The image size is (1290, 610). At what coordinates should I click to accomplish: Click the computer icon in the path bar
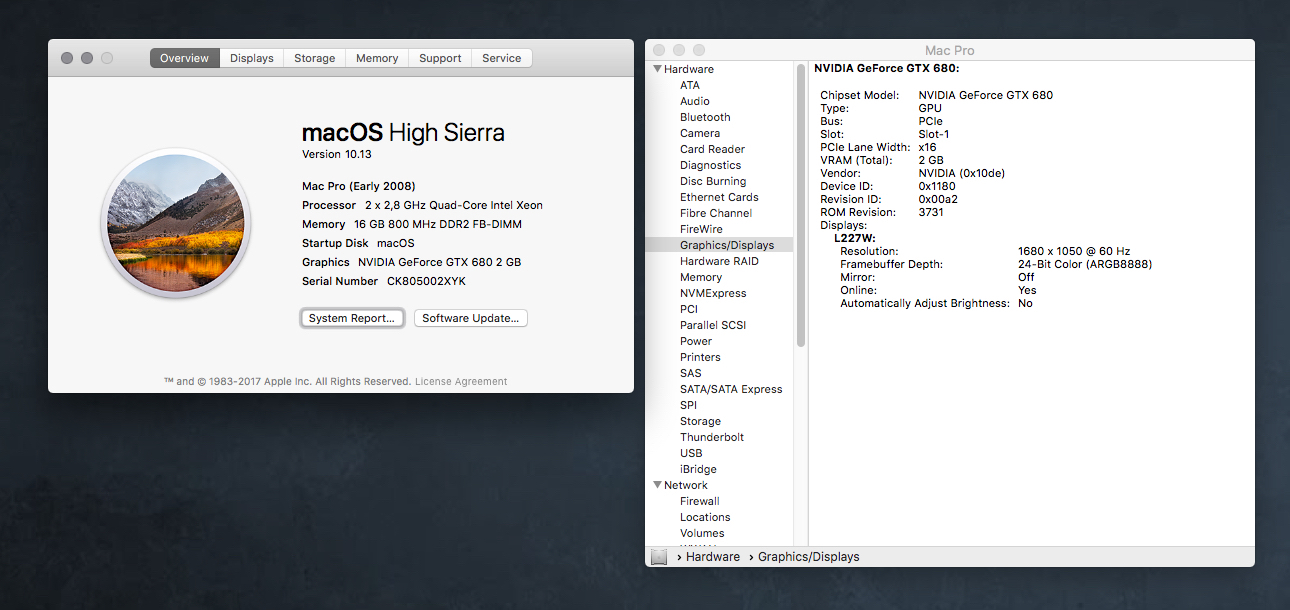(659, 557)
